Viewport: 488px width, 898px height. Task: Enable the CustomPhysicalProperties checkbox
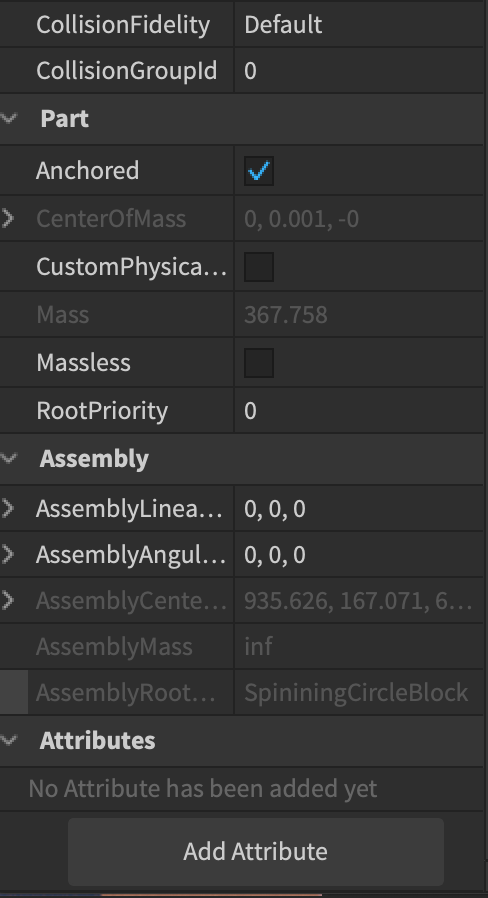pyautogui.click(x=259, y=267)
